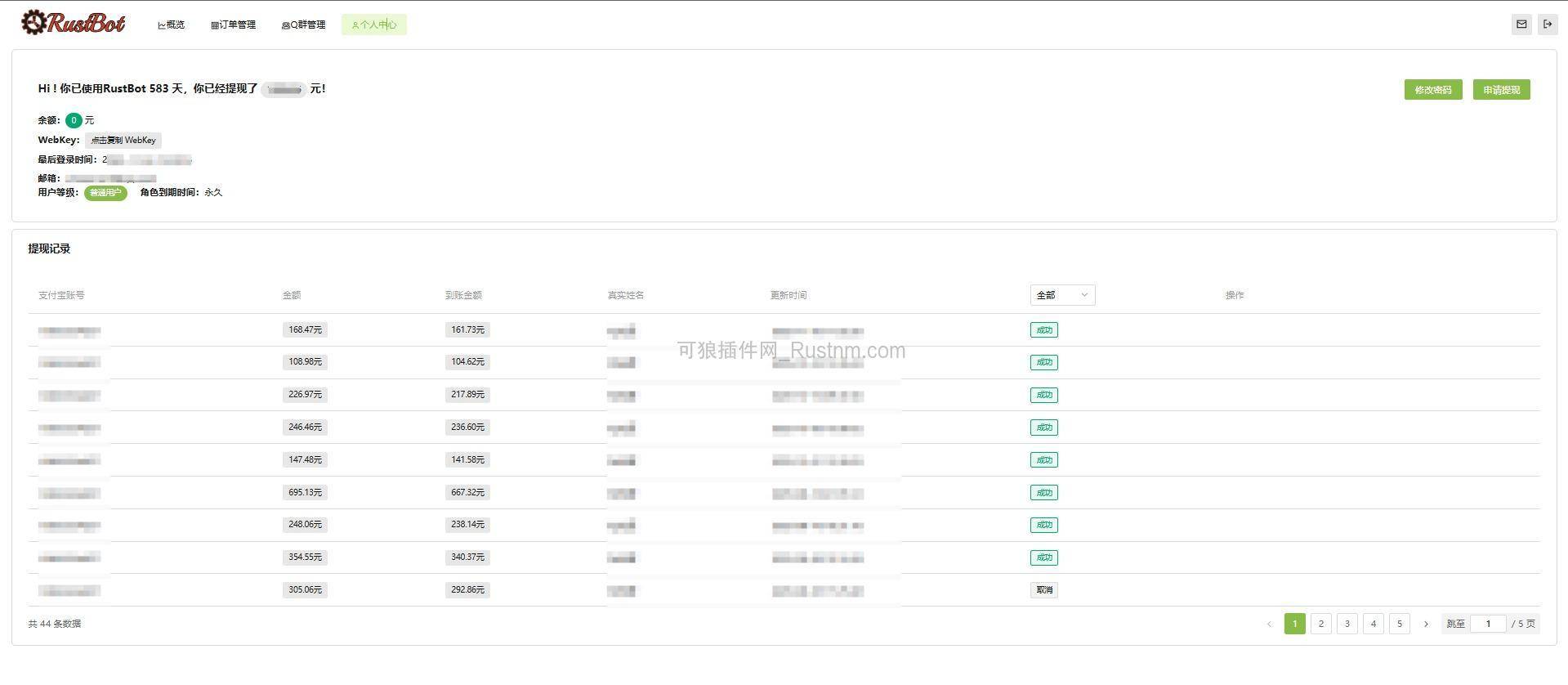Click the next page chevron
The image size is (1568, 685).
click(x=1426, y=624)
